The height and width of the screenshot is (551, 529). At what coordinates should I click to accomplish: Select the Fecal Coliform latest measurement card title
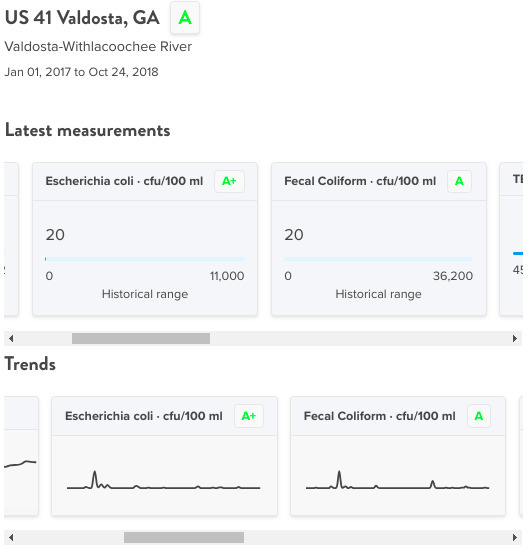point(360,181)
